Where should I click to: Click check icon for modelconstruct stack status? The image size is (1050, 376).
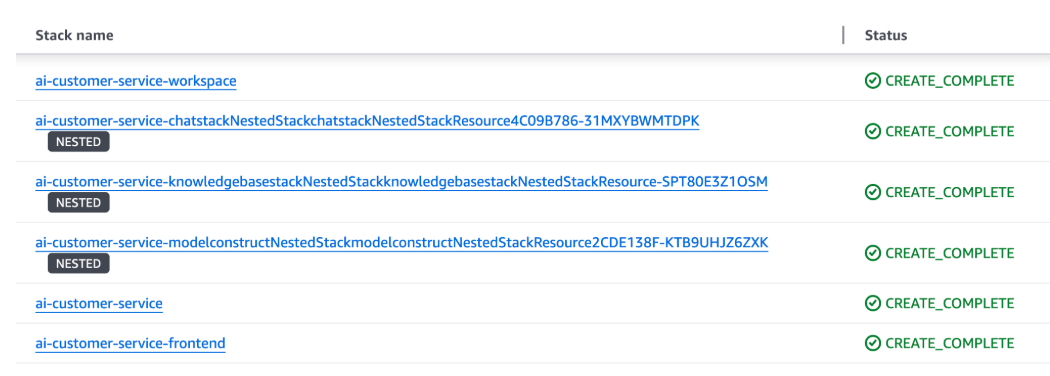[x=873, y=253]
